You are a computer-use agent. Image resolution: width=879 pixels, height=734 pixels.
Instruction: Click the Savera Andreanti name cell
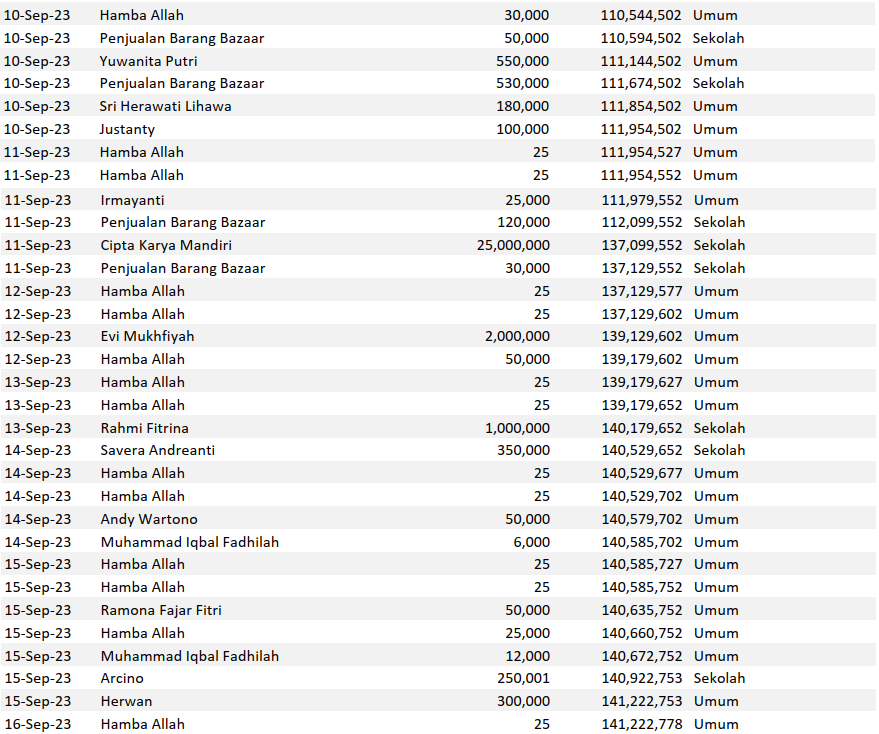point(157,450)
